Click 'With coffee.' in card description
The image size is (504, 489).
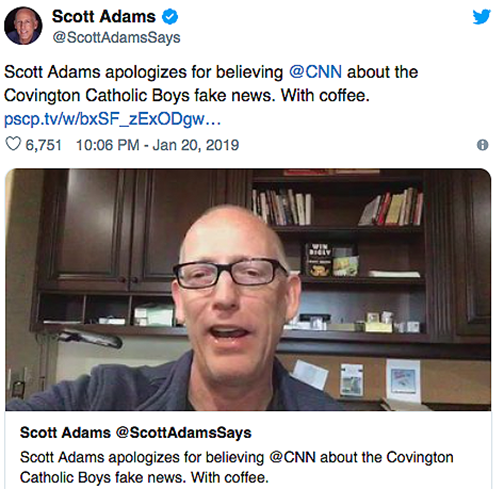230,478
